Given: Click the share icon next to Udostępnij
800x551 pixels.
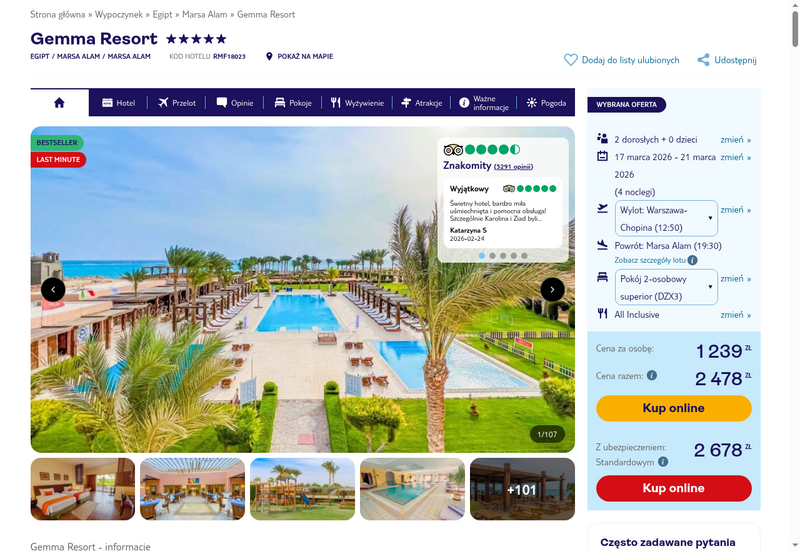Looking at the screenshot, I should (704, 60).
